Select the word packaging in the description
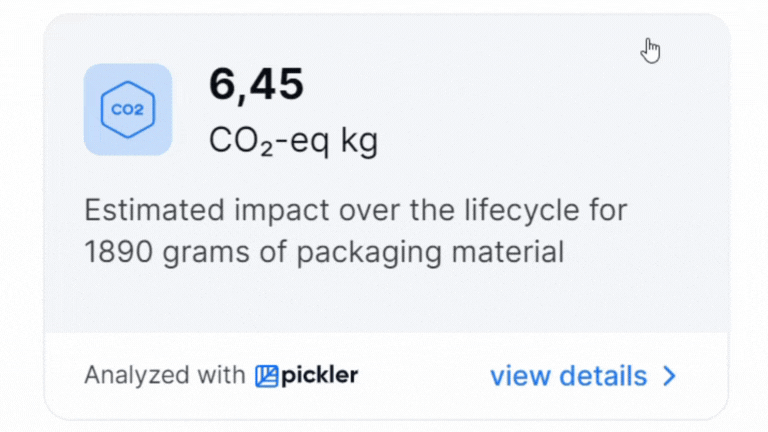This screenshot has height=432, width=768. click(x=369, y=254)
